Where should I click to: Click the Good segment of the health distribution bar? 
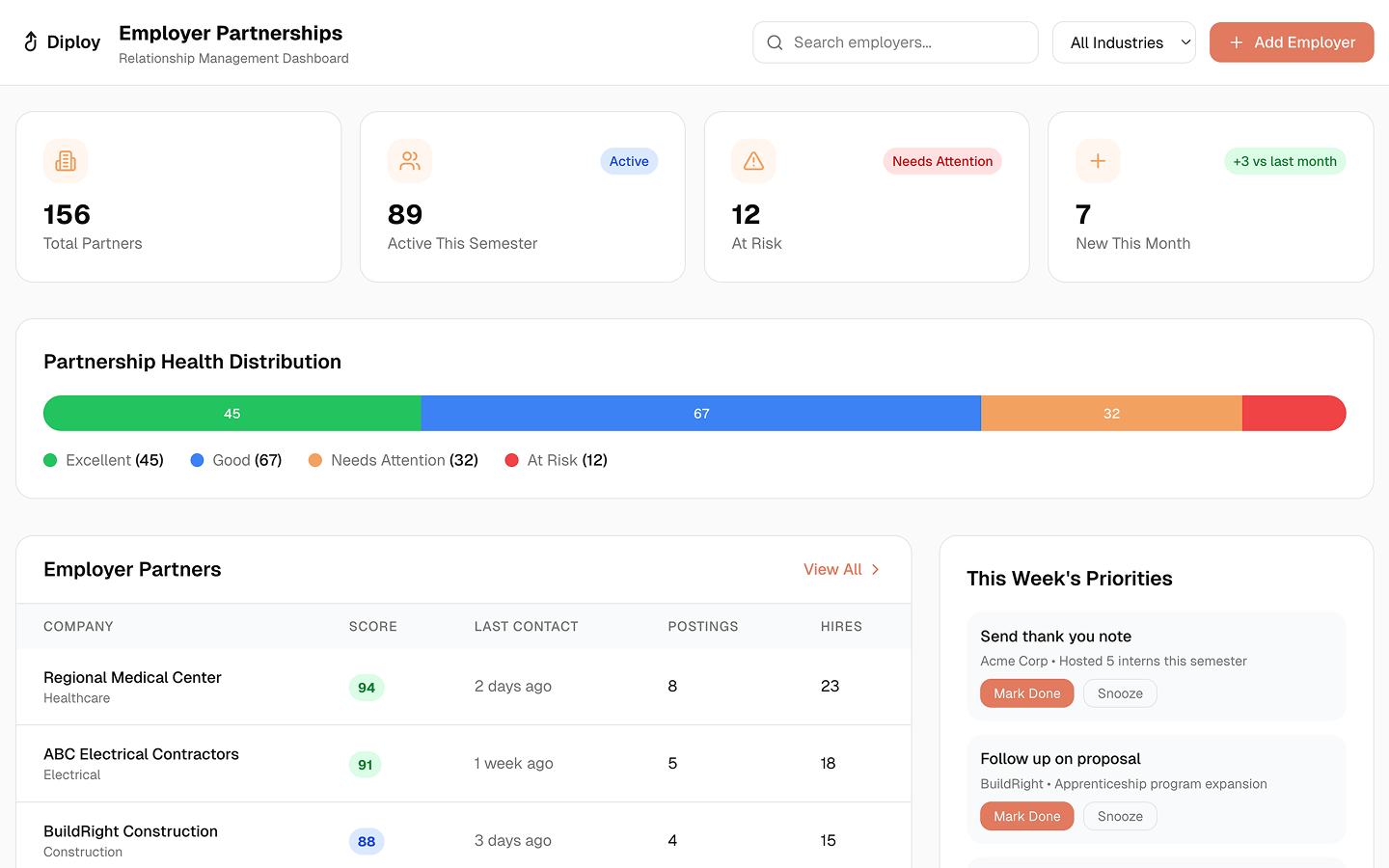pyautogui.click(x=701, y=413)
